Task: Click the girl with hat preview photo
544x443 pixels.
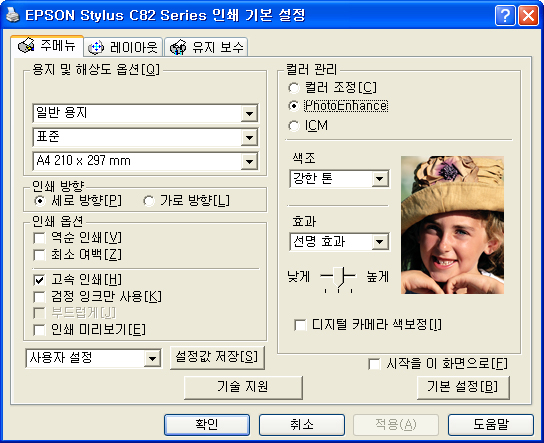Action: [452, 225]
